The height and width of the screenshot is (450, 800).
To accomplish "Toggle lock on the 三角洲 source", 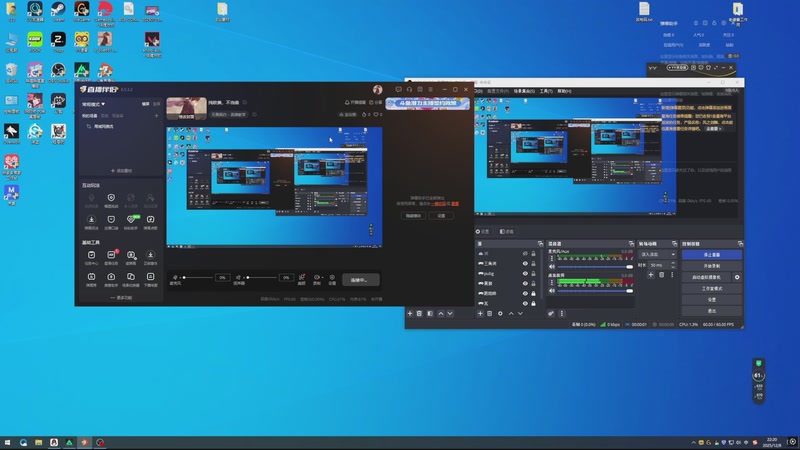I will (534, 264).
